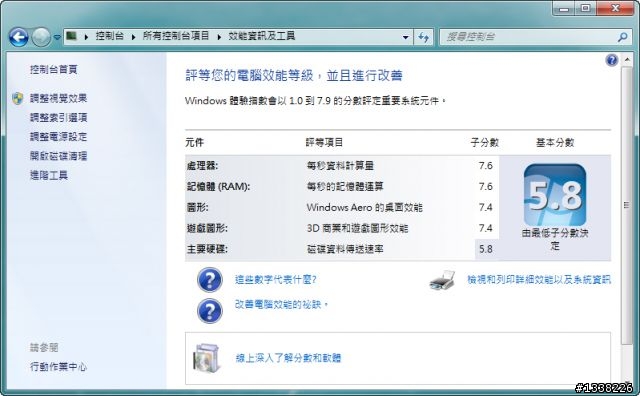Open 調整電源設定 link

58,137
